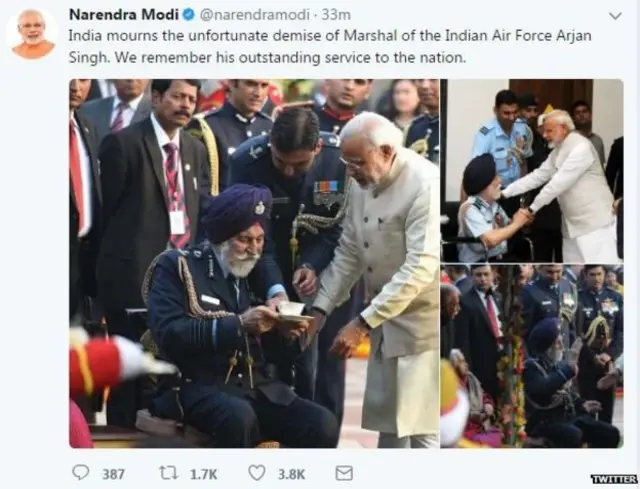The width and height of the screenshot is (640, 489).
Task: Open the top-right handshake photo
Action: point(532,171)
